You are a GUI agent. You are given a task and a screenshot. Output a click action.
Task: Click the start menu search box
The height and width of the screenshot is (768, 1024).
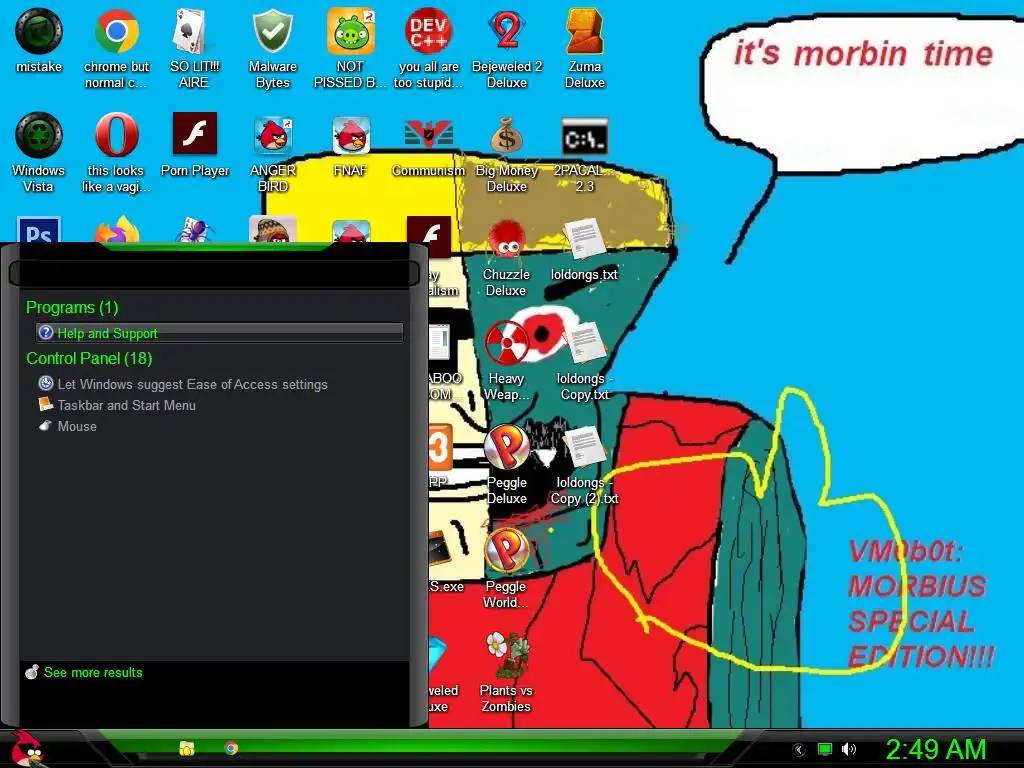click(x=214, y=272)
